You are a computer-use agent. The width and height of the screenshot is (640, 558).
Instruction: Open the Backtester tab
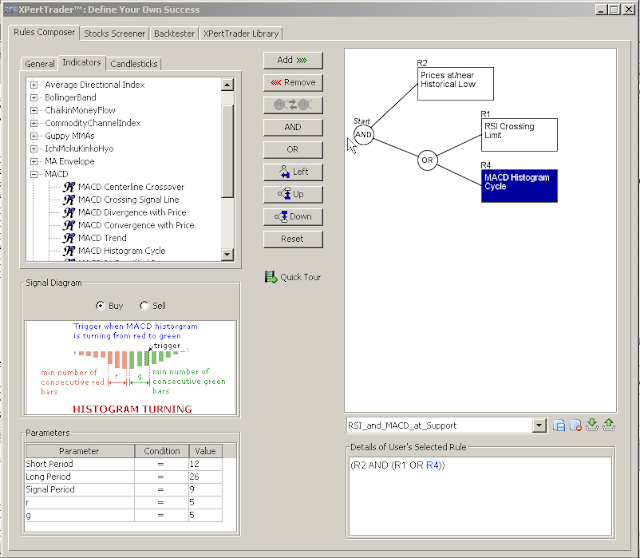click(174, 33)
